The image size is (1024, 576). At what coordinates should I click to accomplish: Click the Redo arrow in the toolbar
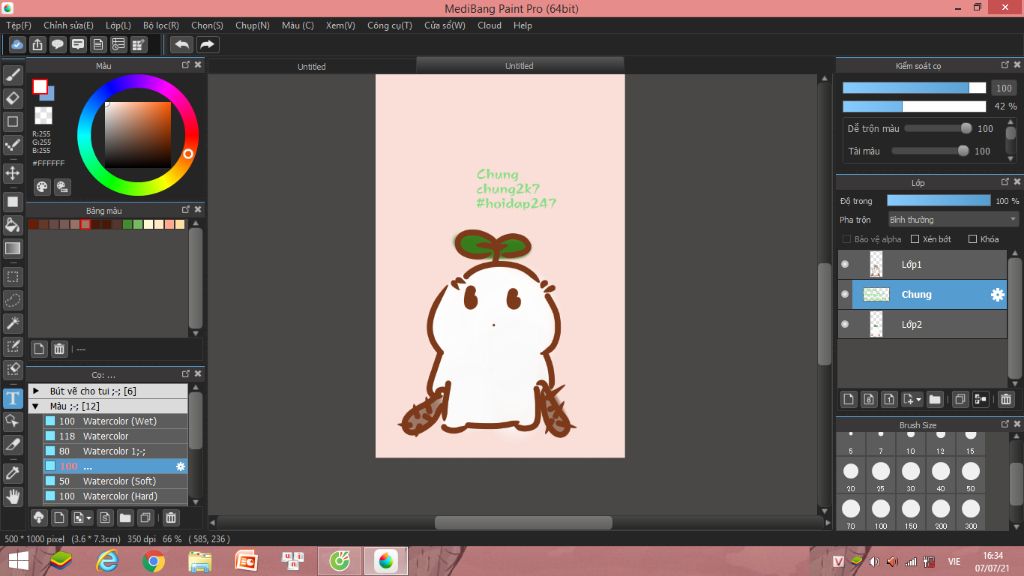tap(207, 44)
